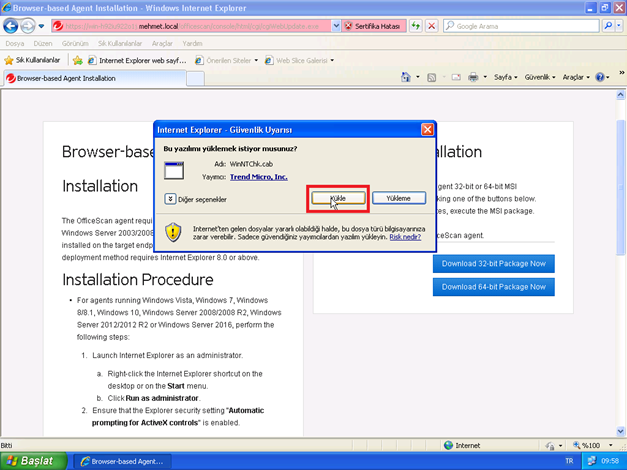Expand Diğer seçenekler options
This screenshot has height=470, width=627.
pyautogui.click(x=196, y=199)
